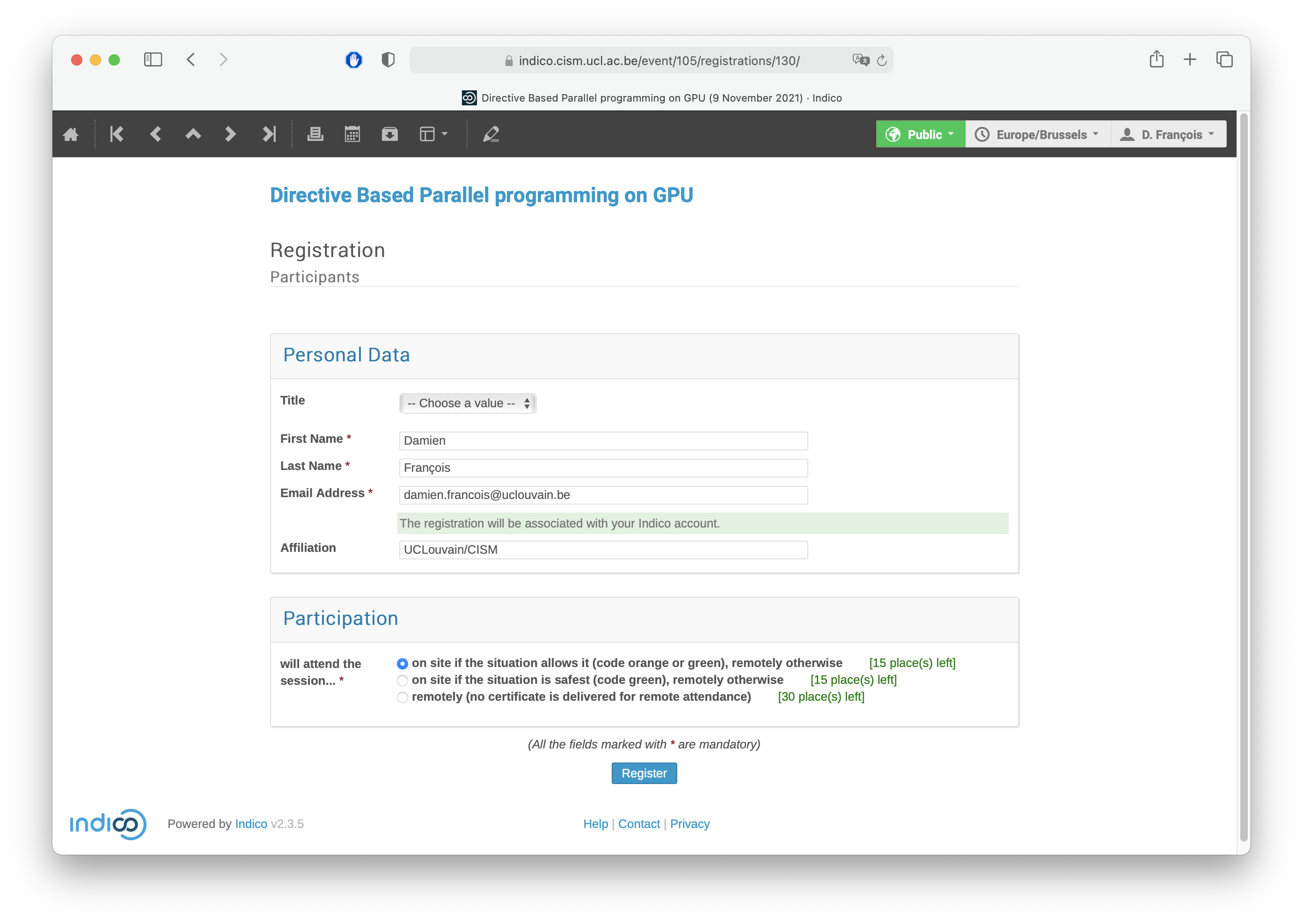The image size is (1303, 924).
Task: Open the change theme layout menu
Action: point(433,134)
